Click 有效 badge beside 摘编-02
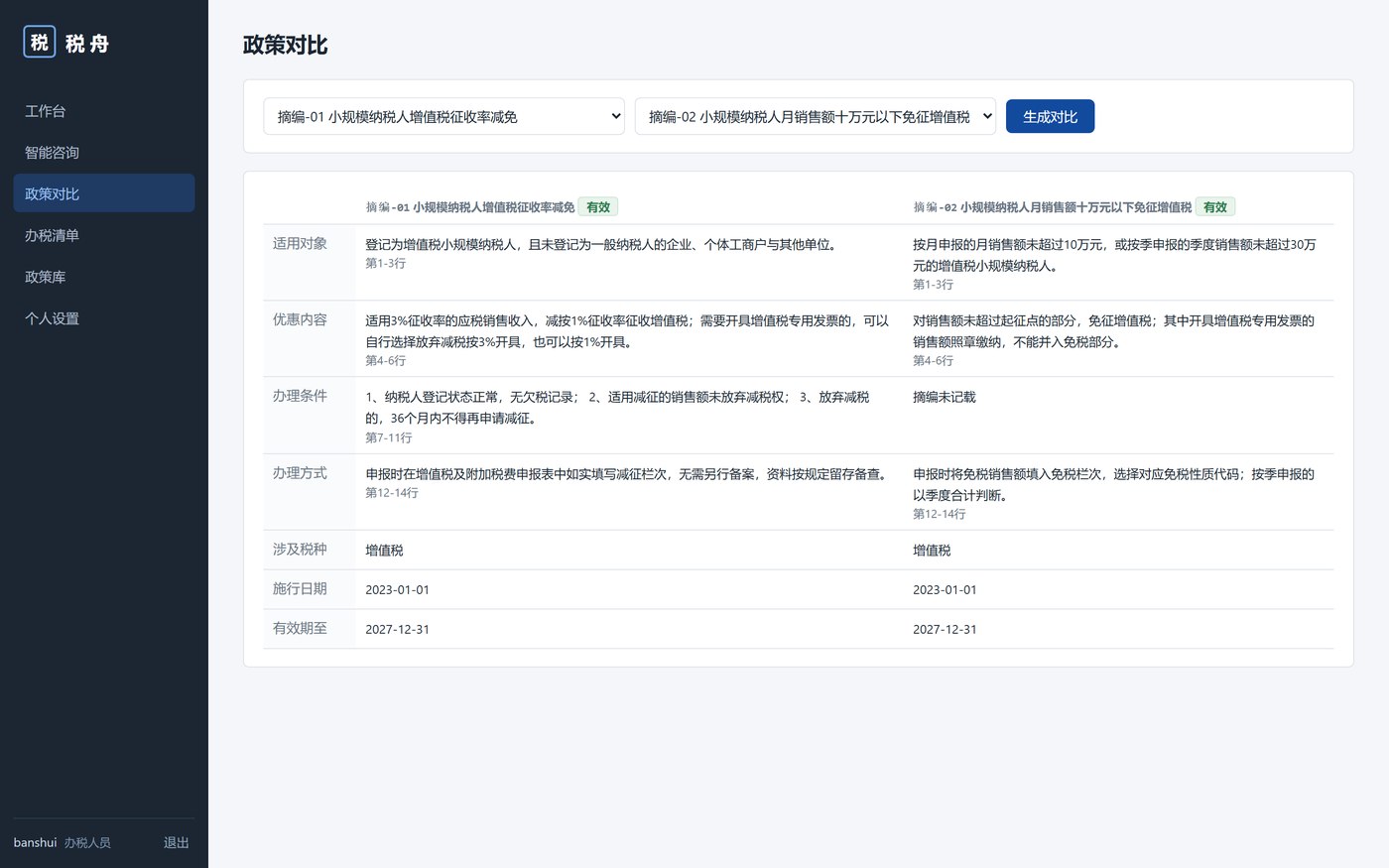 (1215, 207)
